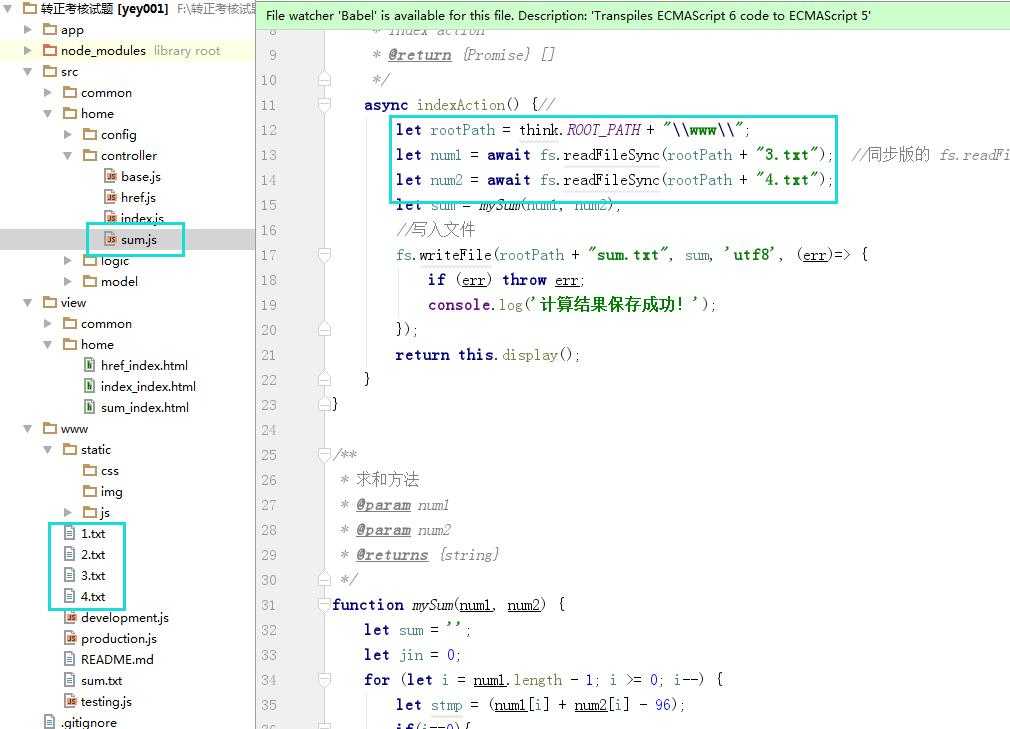Expand the model folder arrow
The height and width of the screenshot is (729, 1010).
click(68, 281)
